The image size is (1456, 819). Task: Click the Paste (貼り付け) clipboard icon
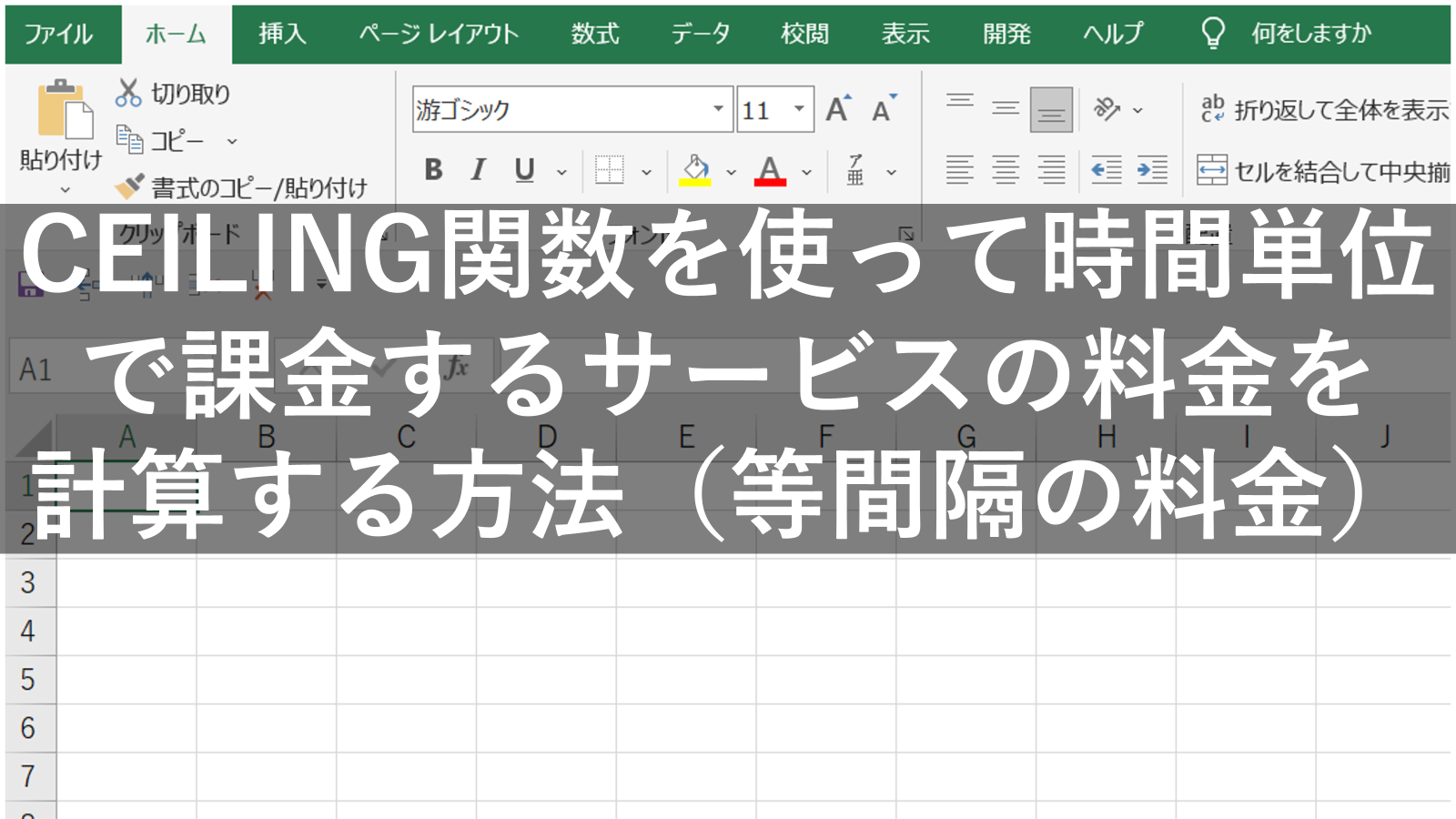tap(65, 110)
